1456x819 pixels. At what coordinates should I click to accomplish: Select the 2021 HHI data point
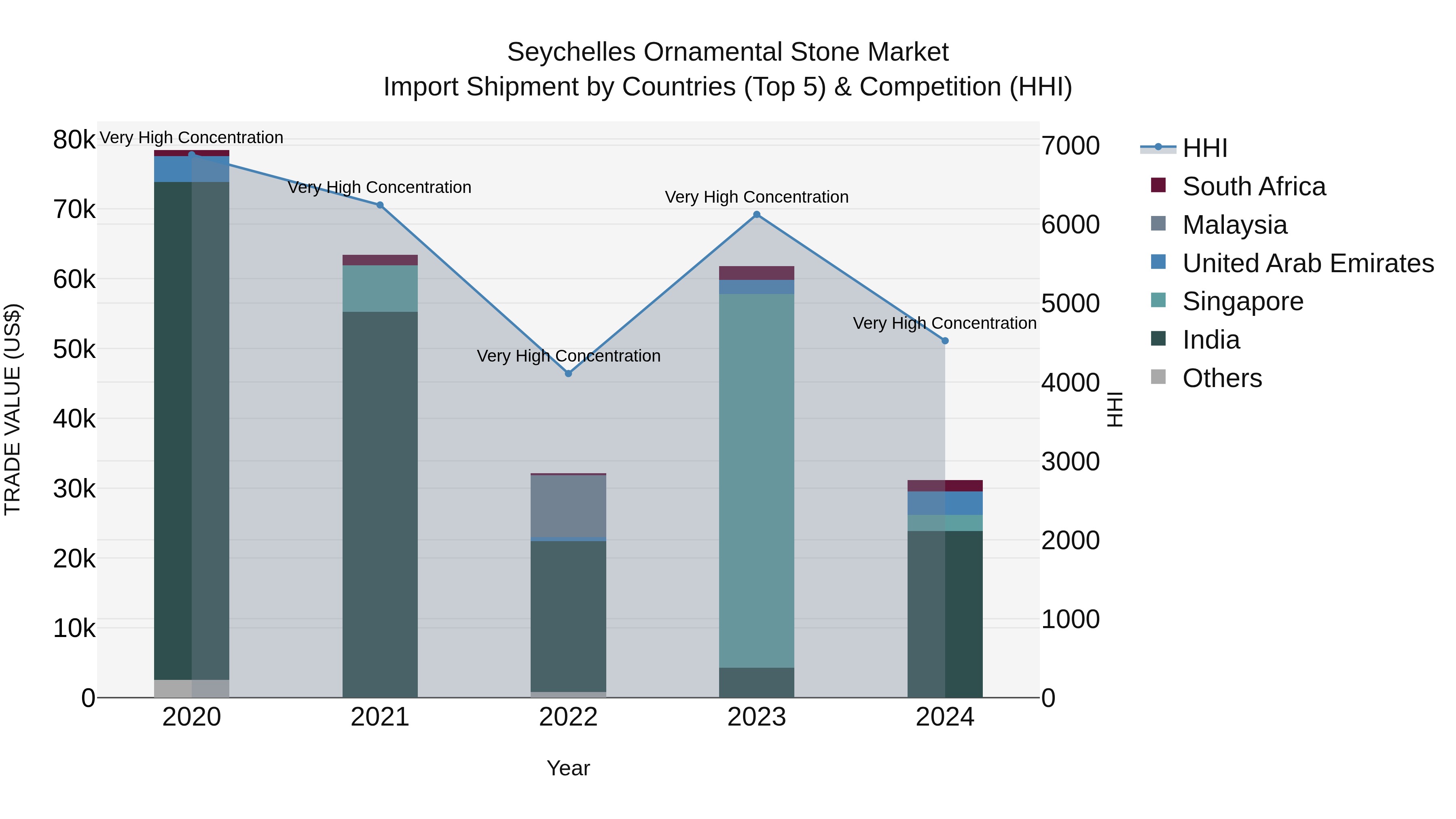tap(380, 205)
